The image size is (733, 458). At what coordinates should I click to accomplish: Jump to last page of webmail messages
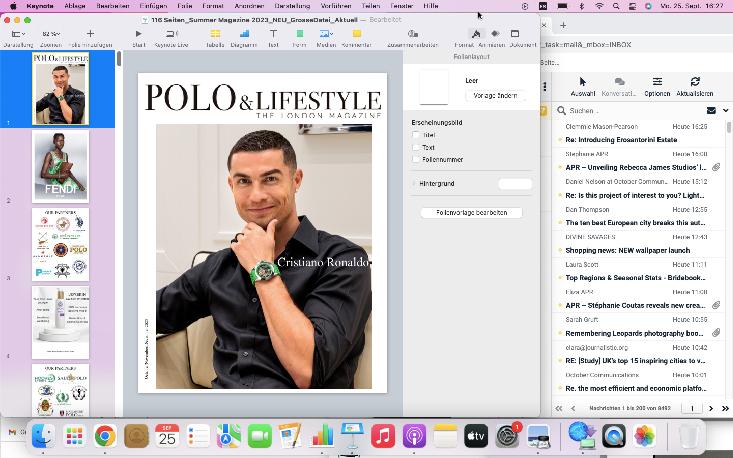[x=725, y=408]
